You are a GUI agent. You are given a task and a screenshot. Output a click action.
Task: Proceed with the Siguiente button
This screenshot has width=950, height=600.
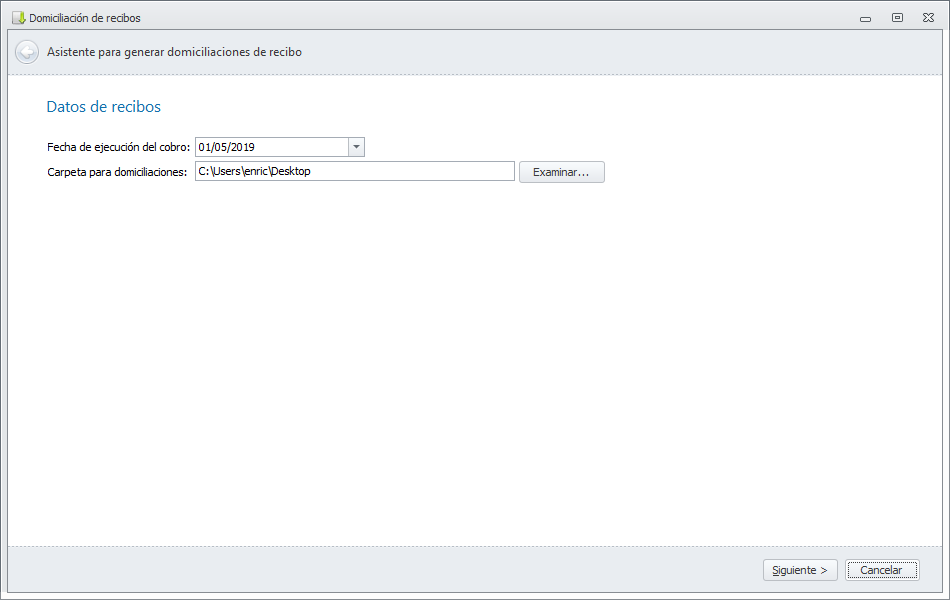800,570
